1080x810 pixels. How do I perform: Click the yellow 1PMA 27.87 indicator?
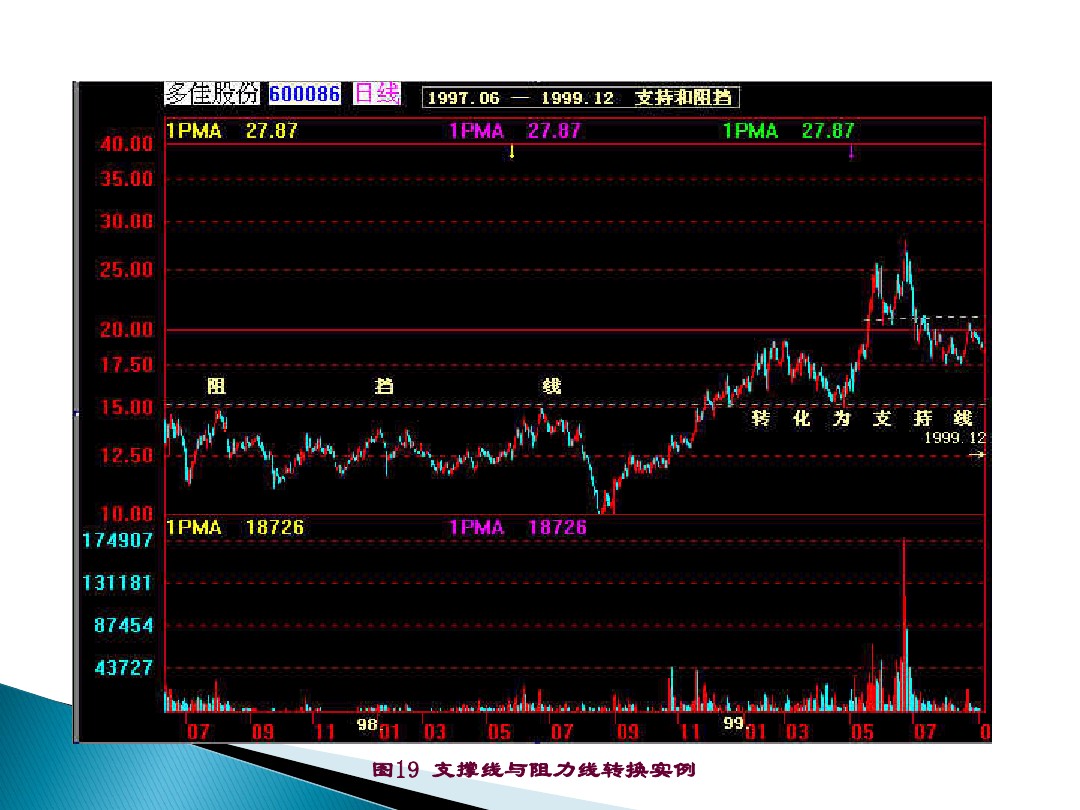[x=232, y=131]
